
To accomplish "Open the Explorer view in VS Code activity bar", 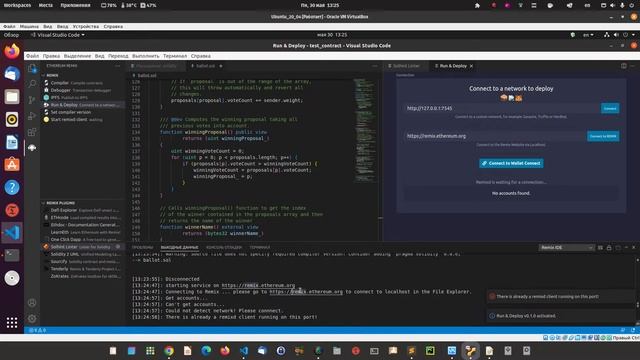I will [x=32, y=69].
